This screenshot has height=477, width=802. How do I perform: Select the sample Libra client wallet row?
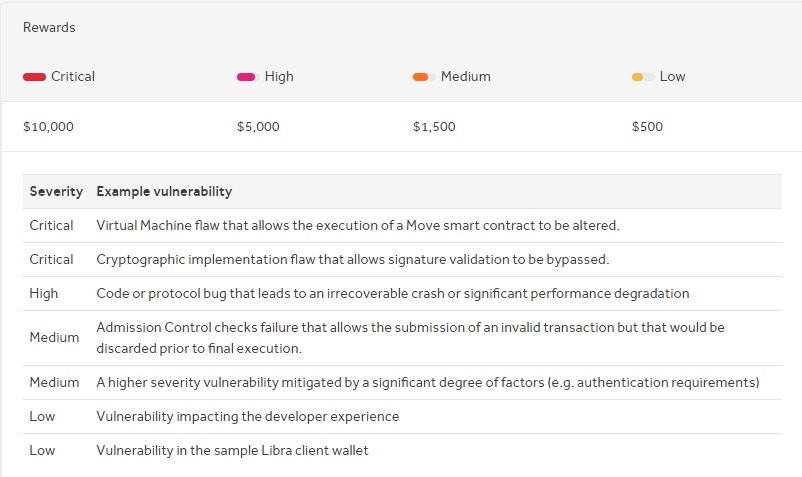[x=402, y=450]
